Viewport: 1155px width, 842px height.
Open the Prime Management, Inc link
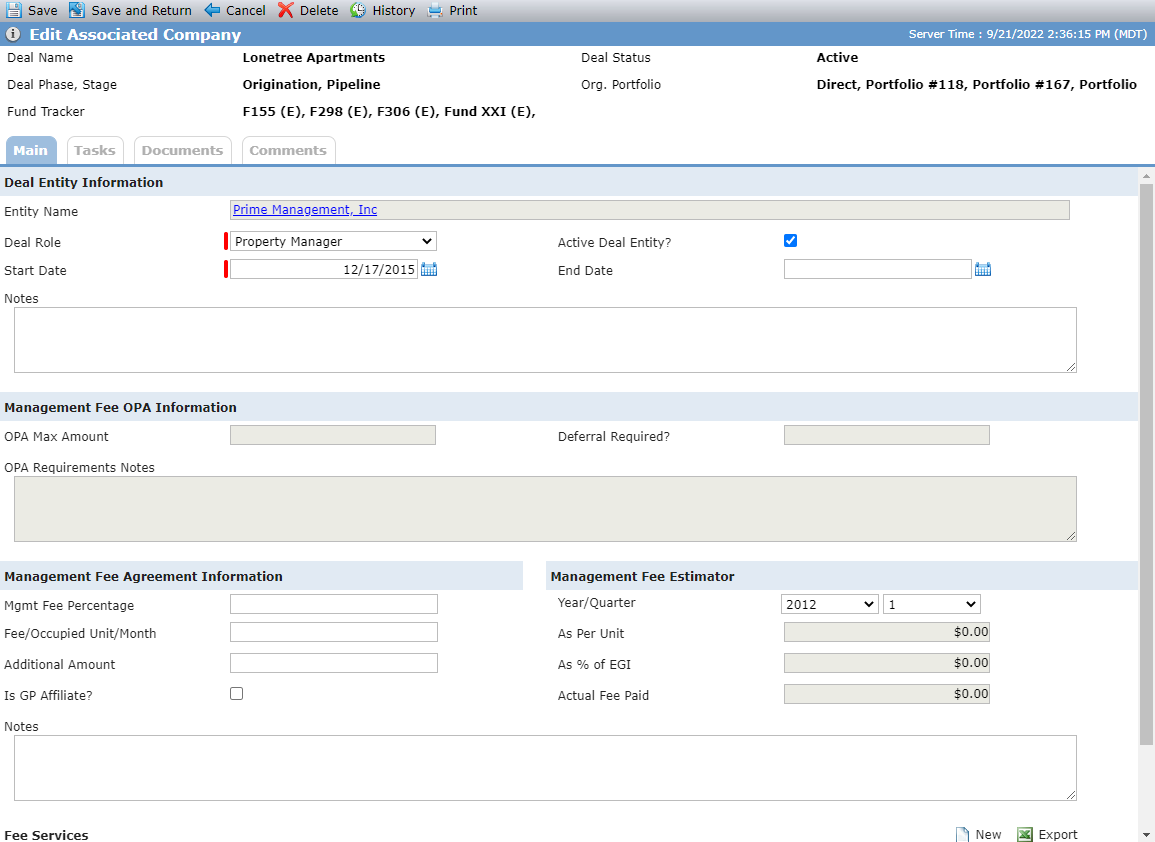tap(305, 210)
